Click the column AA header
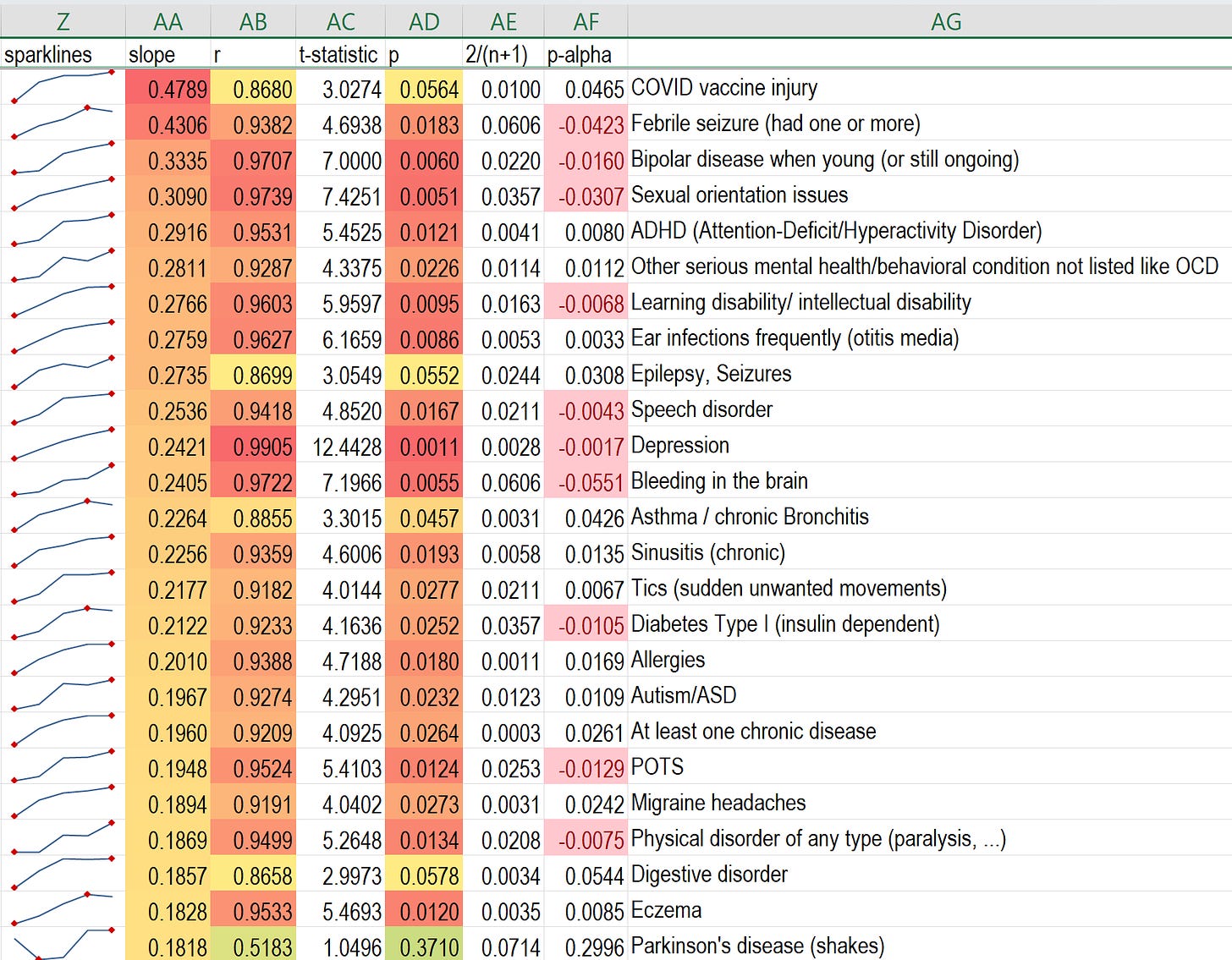The height and width of the screenshot is (960, 1232). pos(168,22)
